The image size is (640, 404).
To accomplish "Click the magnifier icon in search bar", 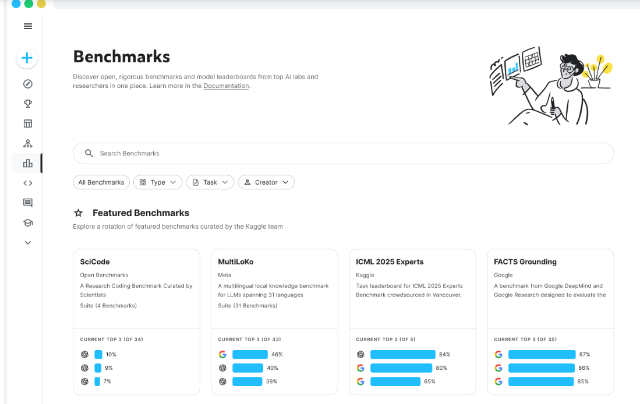I will pyautogui.click(x=89, y=153).
